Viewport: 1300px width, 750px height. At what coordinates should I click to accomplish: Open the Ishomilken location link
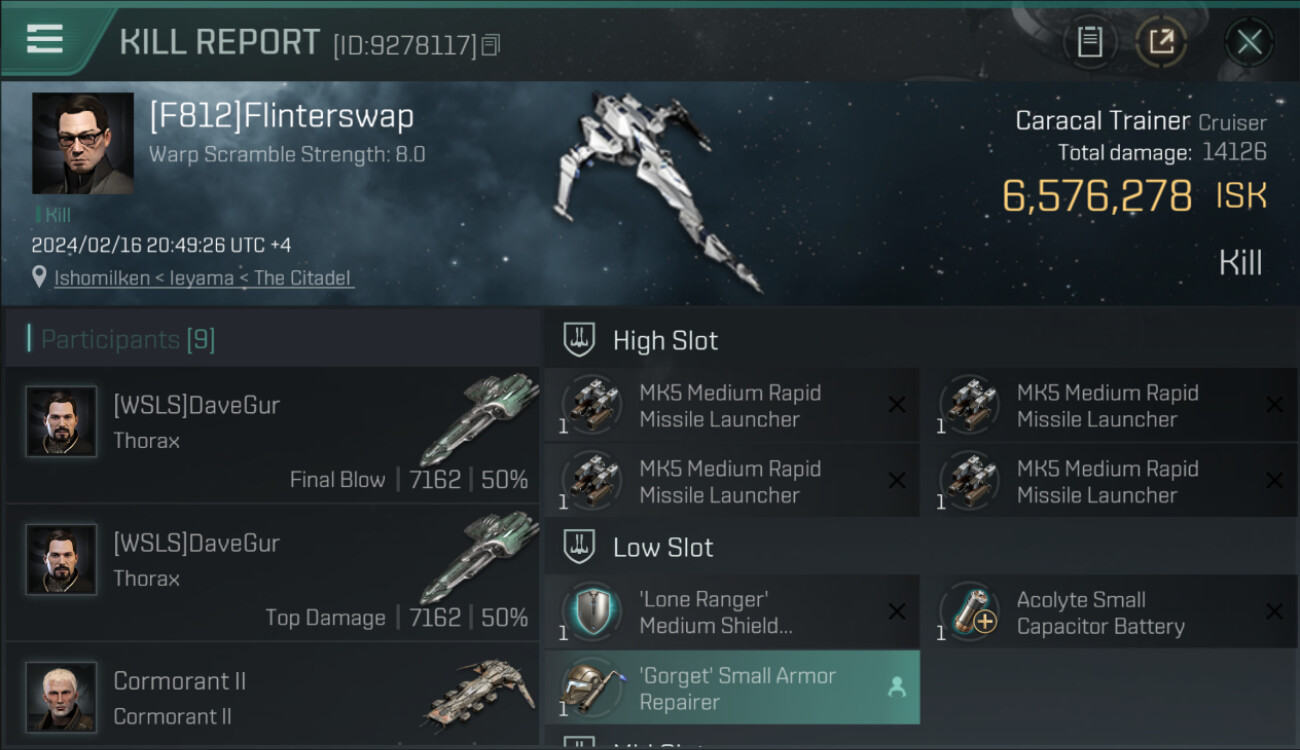(x=203, y=278)
